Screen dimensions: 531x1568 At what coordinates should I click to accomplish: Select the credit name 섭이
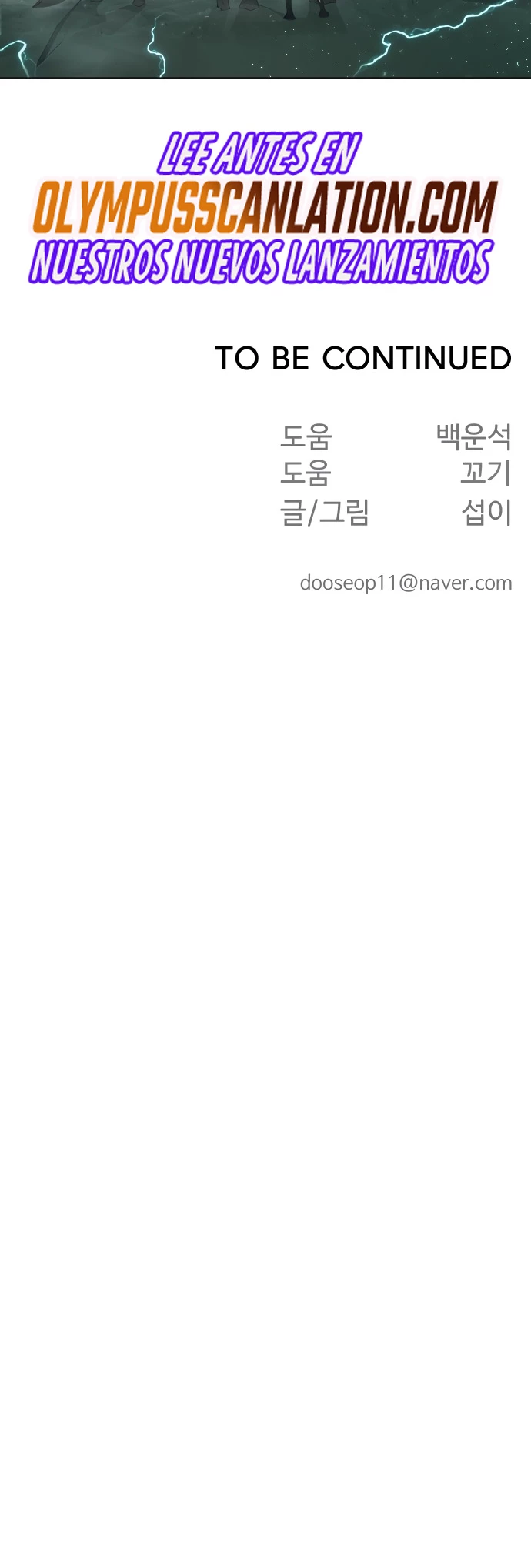click(x=486, y=511)
